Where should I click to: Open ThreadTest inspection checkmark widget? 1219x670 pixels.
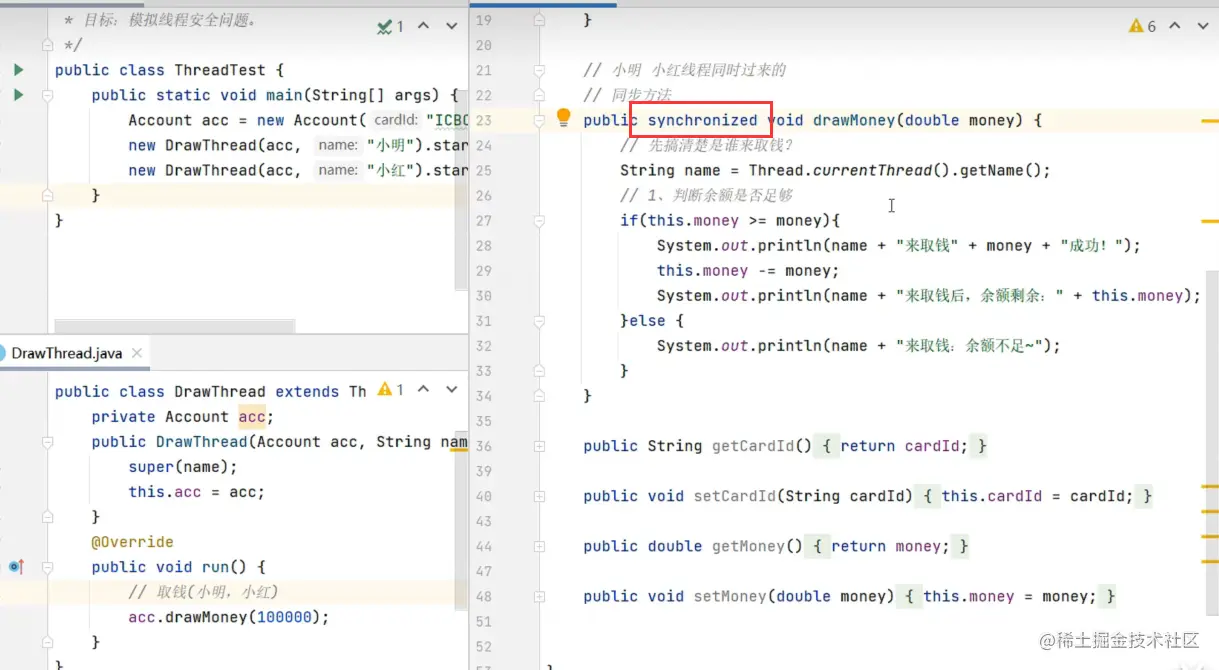coord(390,26)
